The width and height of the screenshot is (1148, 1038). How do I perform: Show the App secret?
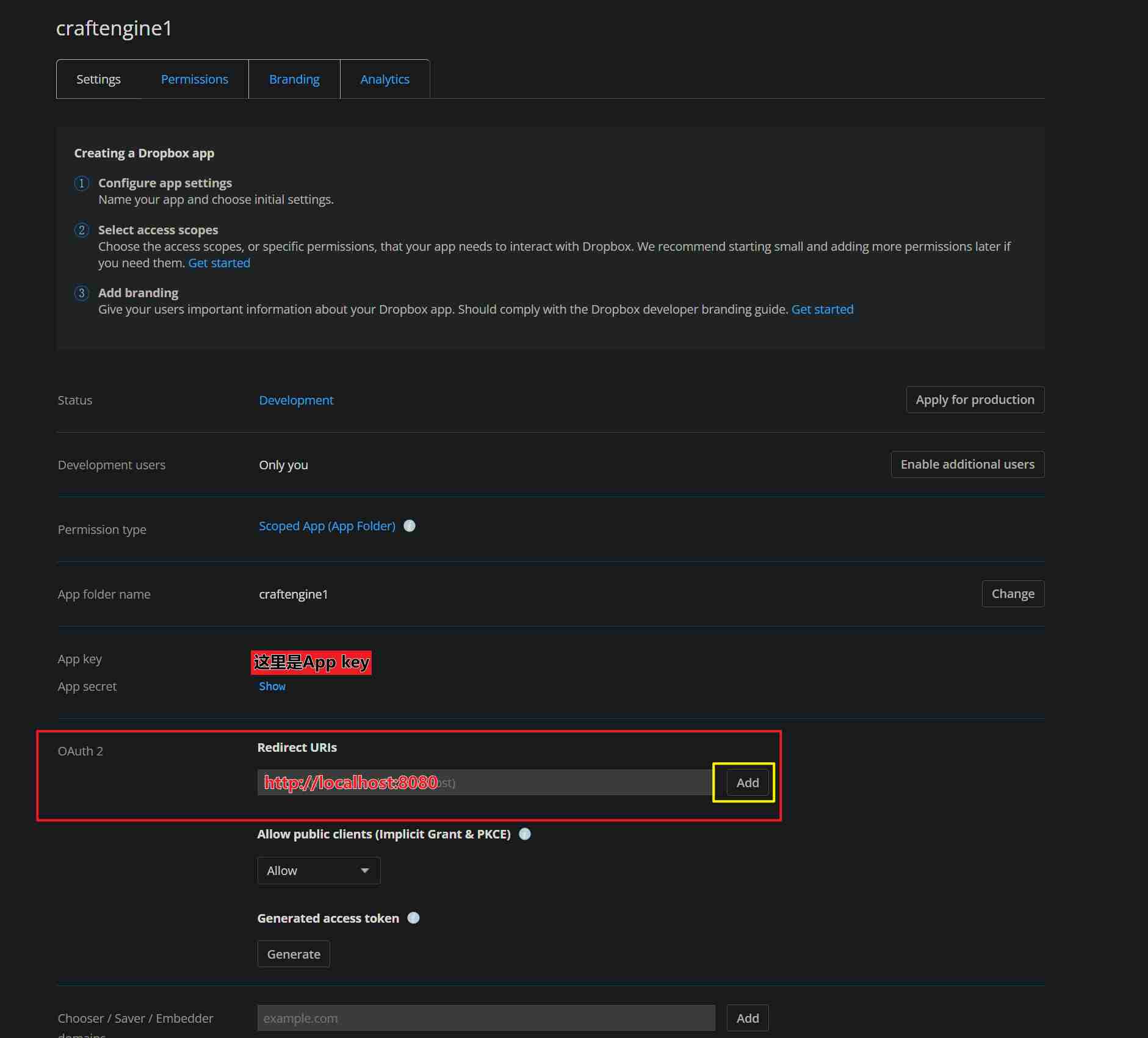pos(272,687)
